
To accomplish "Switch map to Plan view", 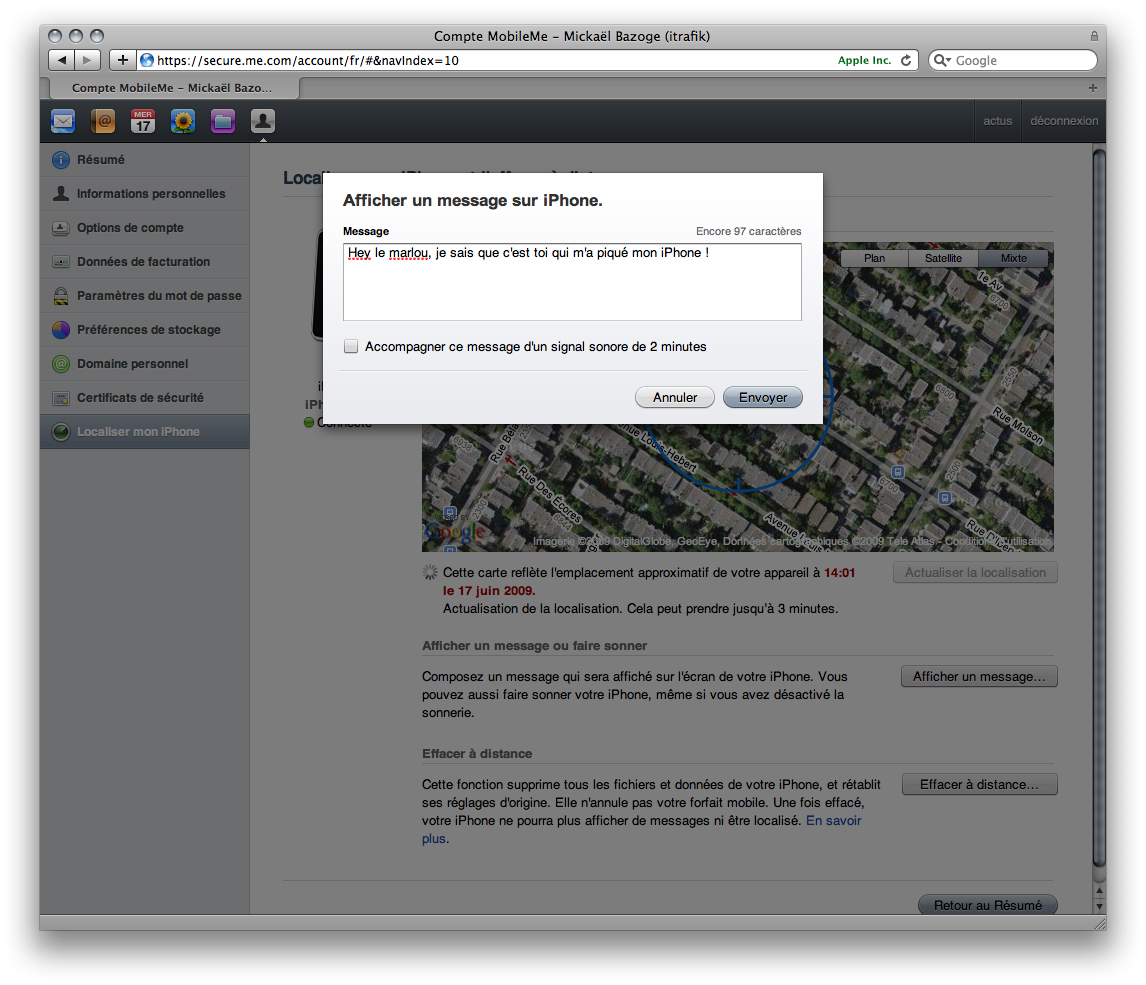I will (x=874, y=258).
